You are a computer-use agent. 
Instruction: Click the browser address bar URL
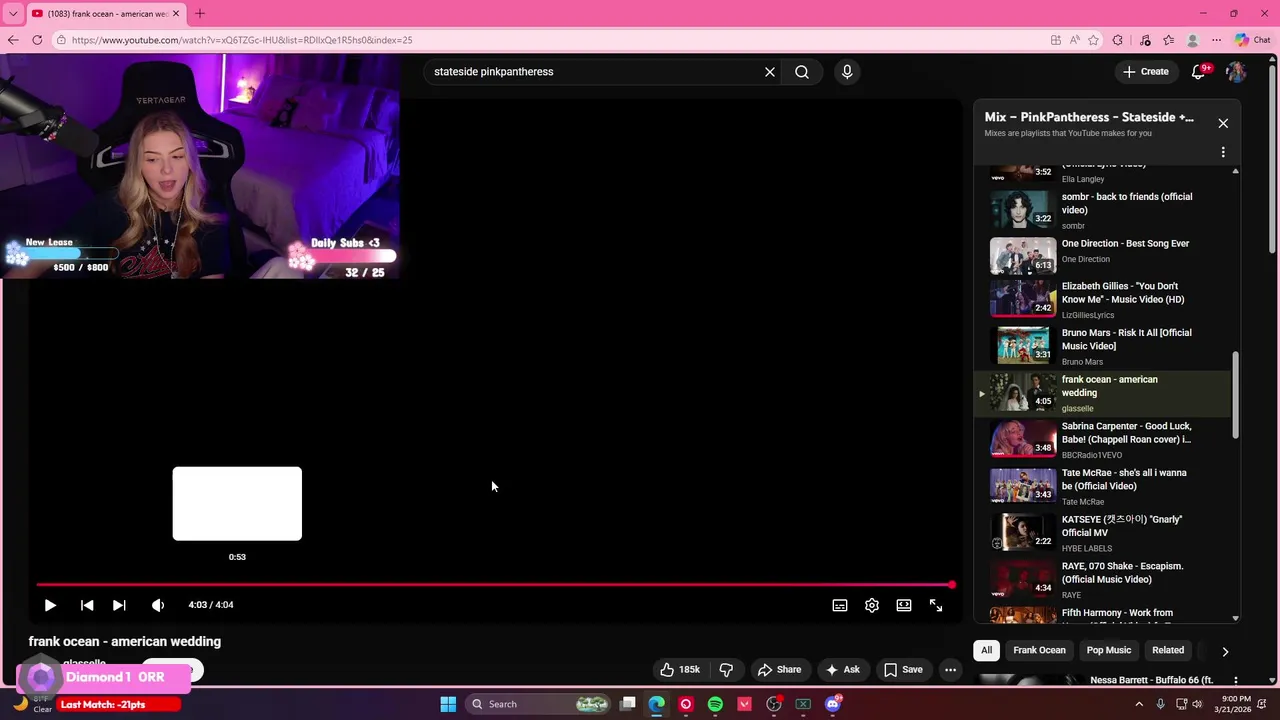tap(242, 40)
